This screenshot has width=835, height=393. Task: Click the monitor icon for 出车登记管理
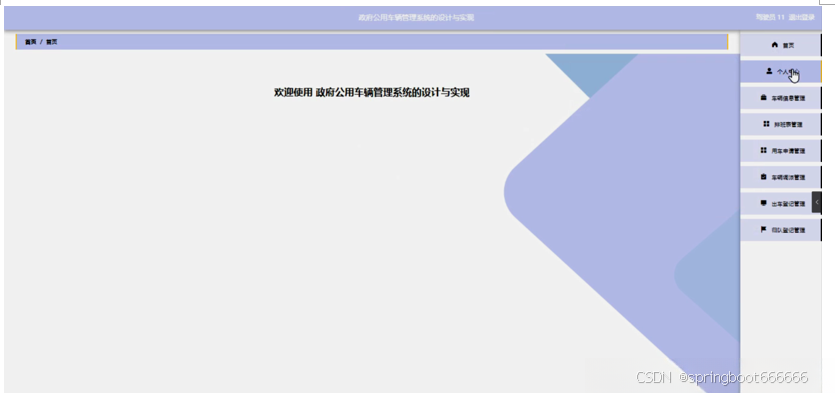763,203
